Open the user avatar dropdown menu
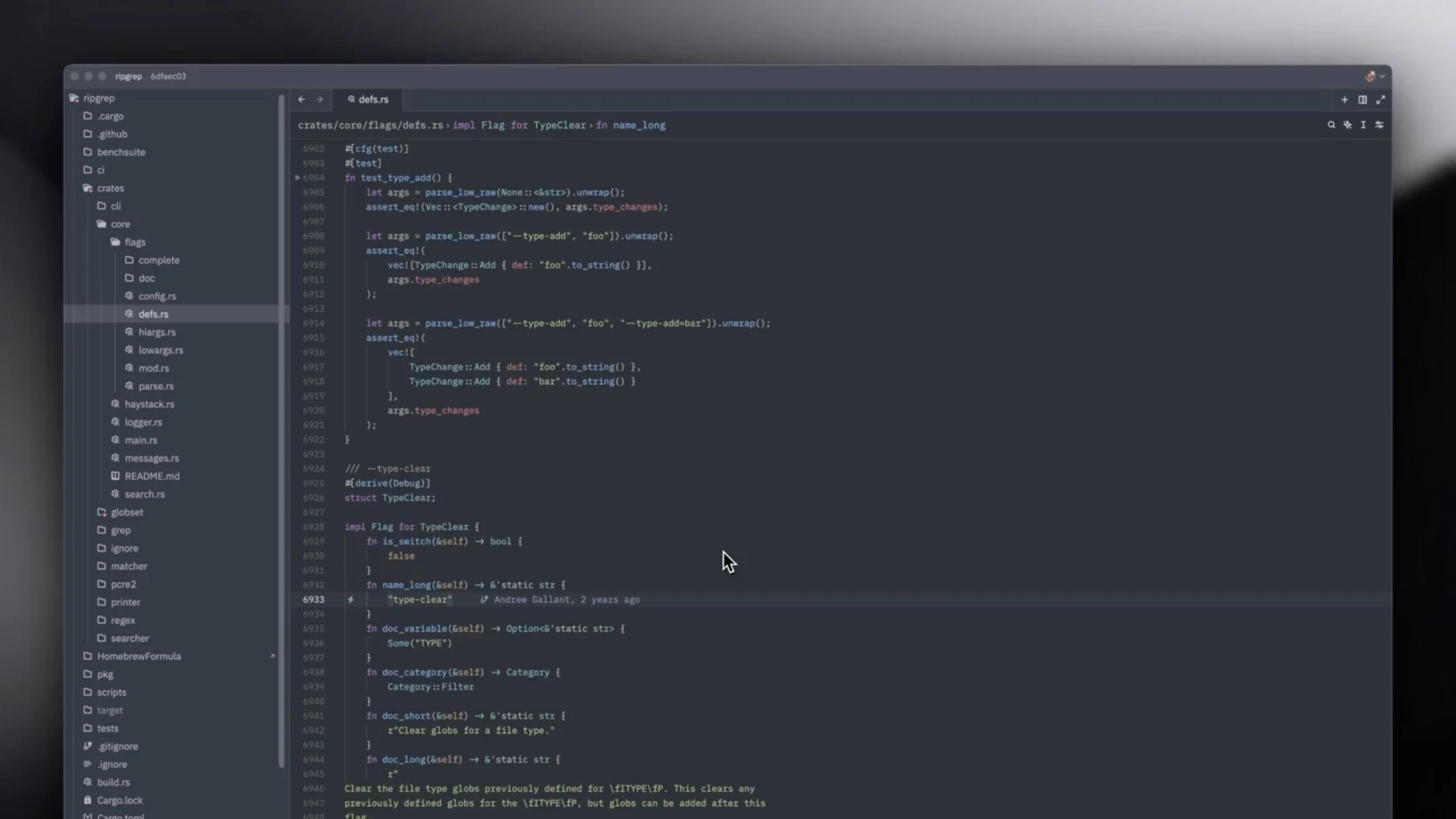 [1374, 76]
